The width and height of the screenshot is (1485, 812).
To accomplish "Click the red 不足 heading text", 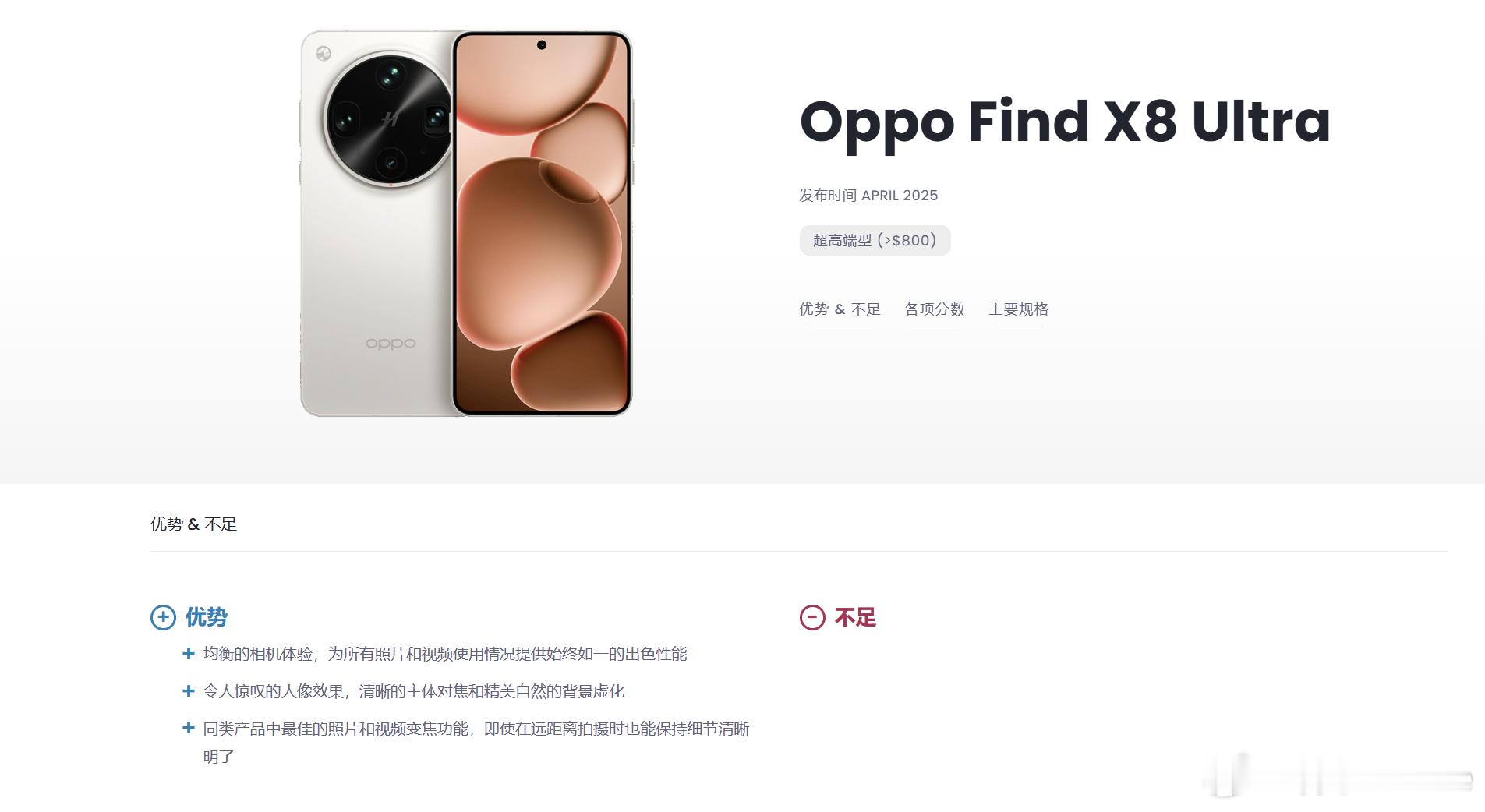I will coord(855,617).
